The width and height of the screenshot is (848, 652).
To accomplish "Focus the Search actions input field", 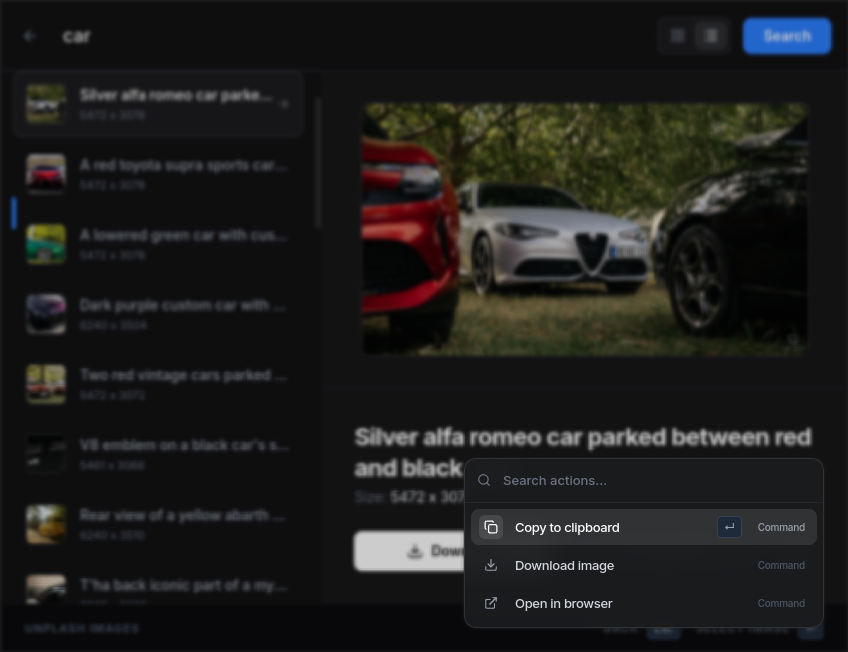I will click(x=644, y=481).
